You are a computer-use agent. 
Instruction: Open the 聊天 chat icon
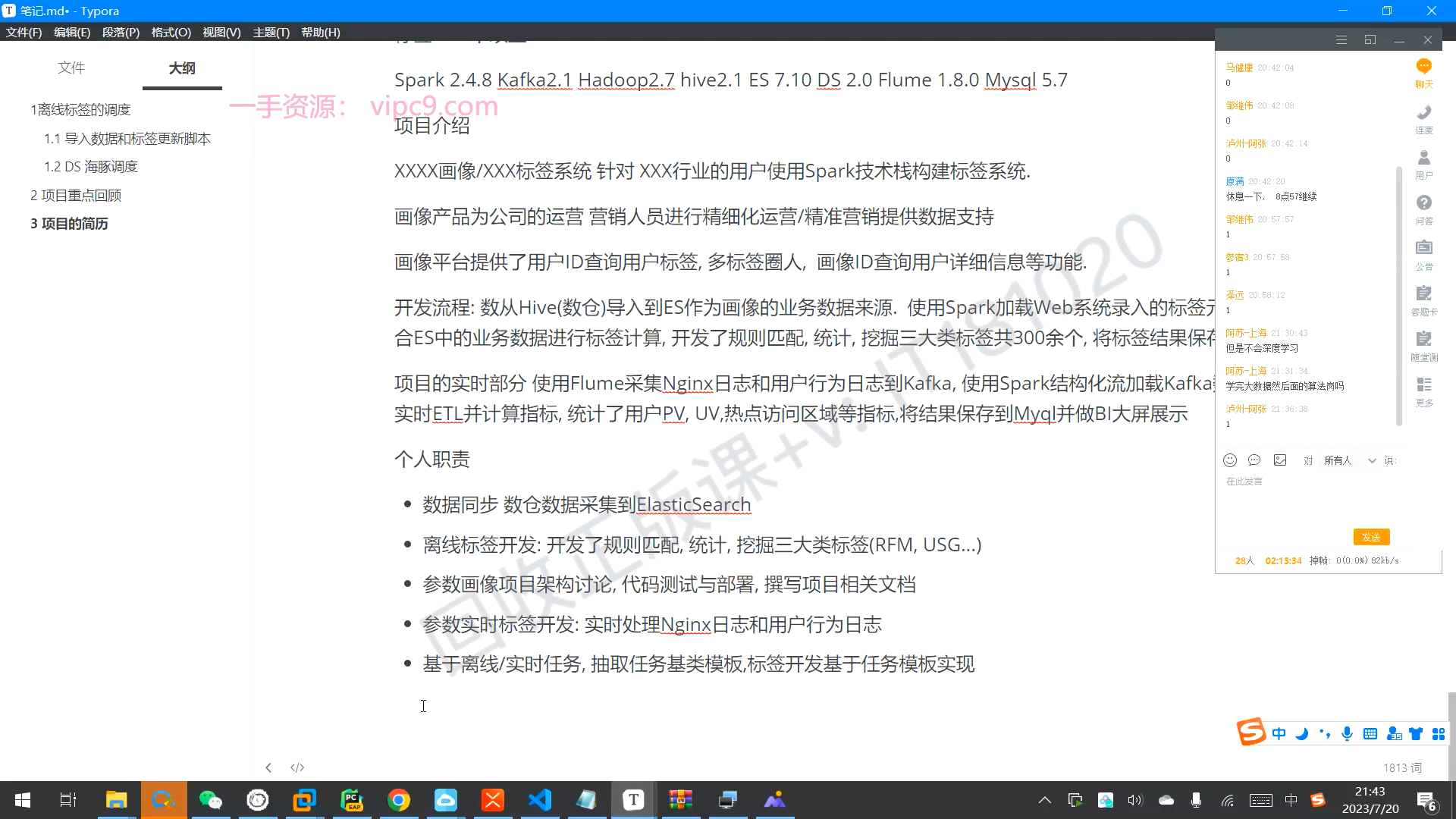click(x=1423, y=67)
